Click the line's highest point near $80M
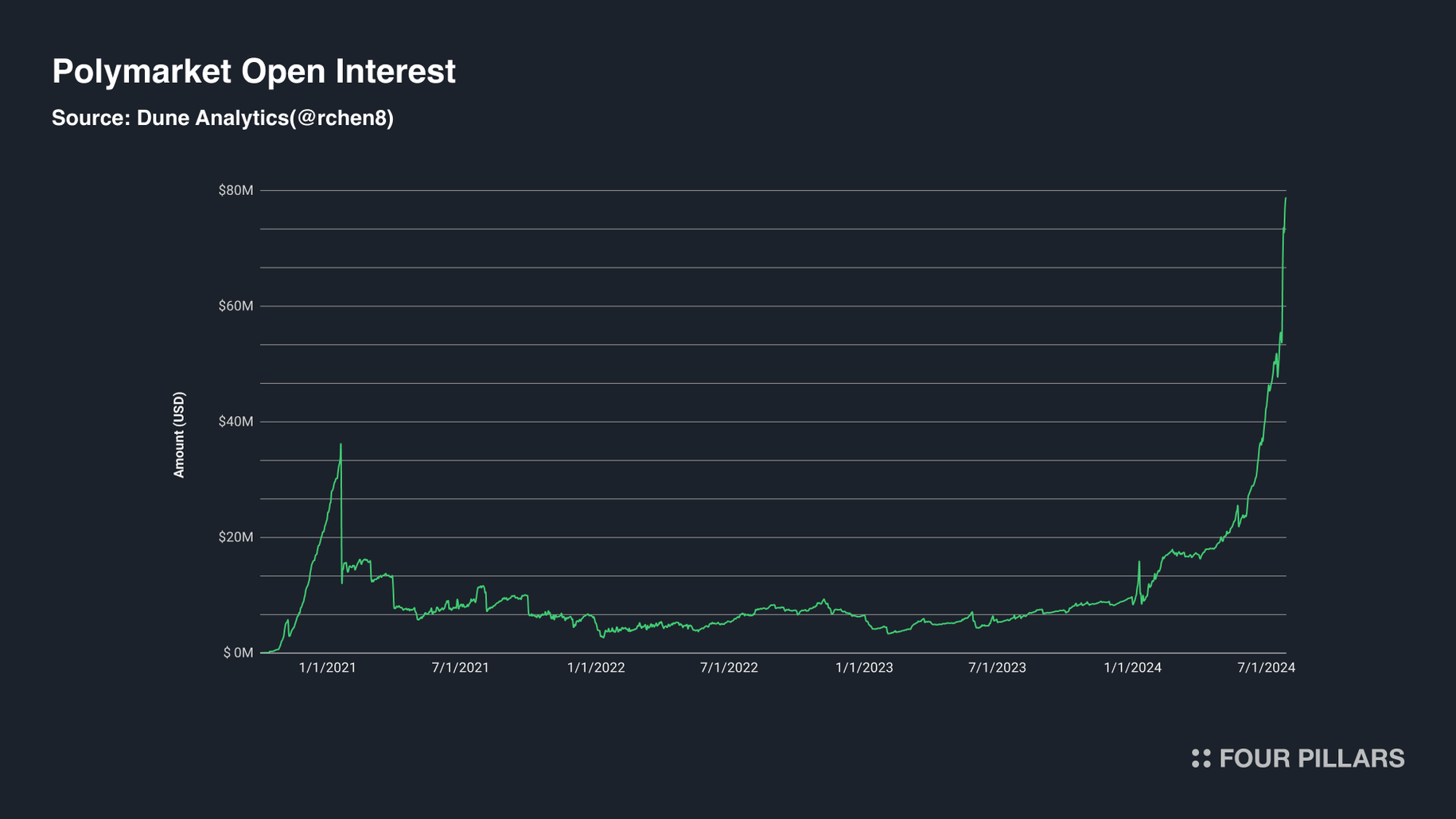This screenshot has width=1456, height=819. (x=1286, y=198)
